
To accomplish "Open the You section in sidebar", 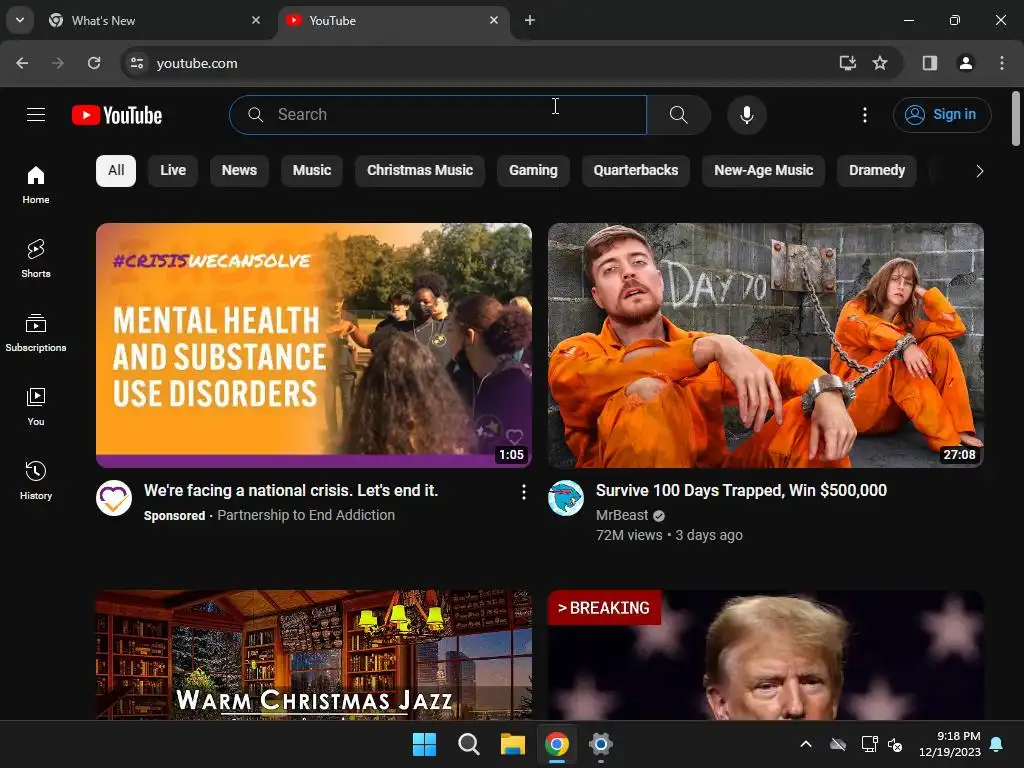I will (36, 406).
